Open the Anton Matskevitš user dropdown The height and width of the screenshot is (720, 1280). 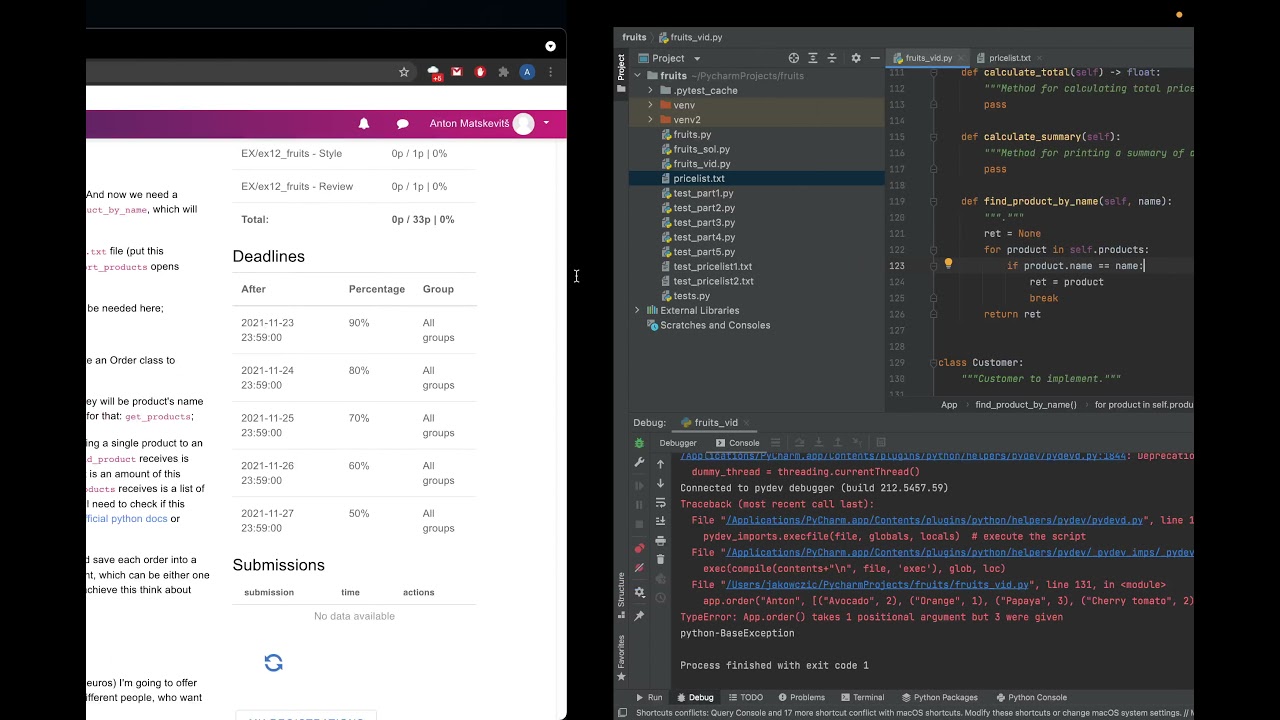pyautogui.click(x=490, y=124)
